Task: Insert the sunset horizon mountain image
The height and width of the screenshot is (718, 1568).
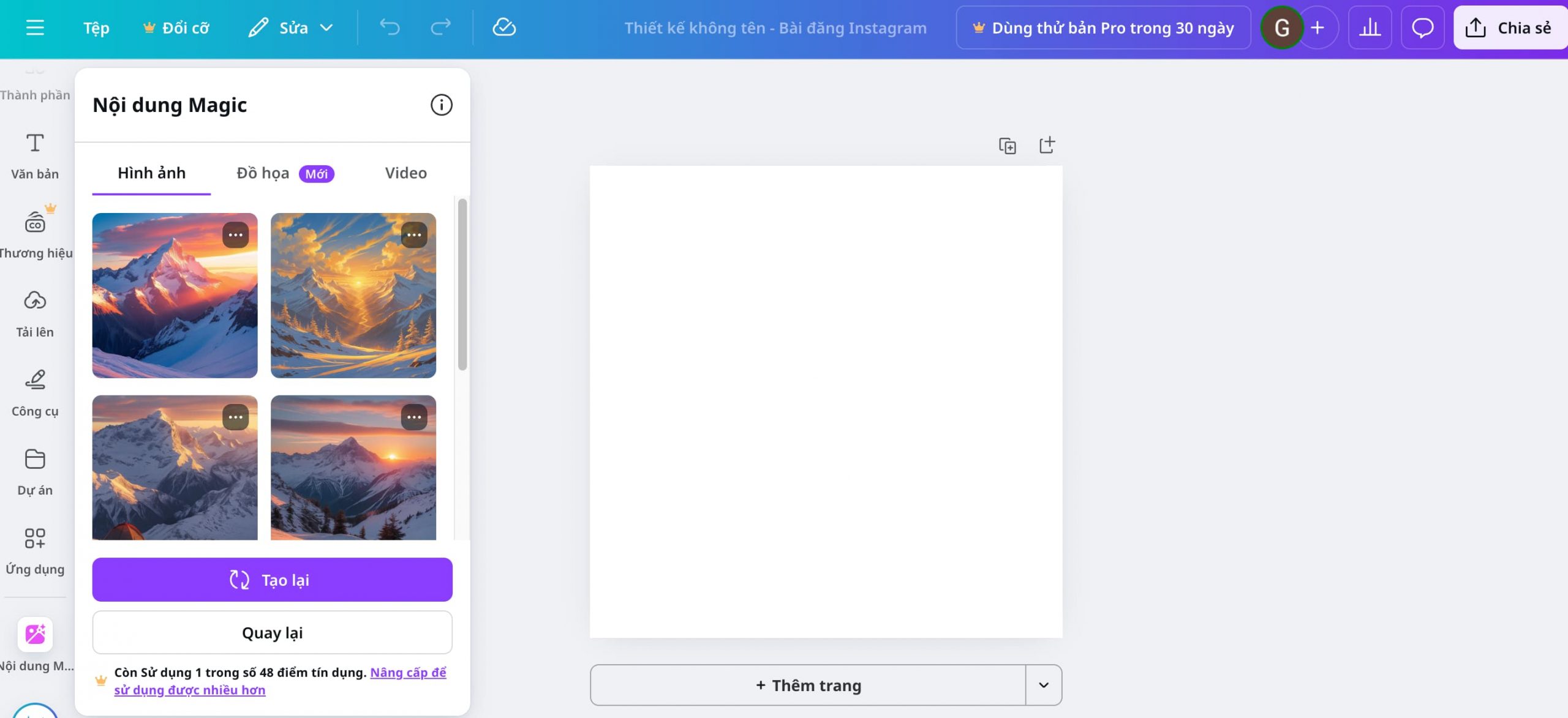Action: (353, 468)
